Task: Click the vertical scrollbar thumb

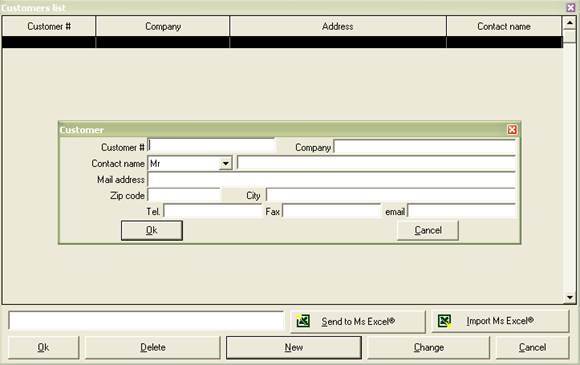Action: [x=570, y=36]
